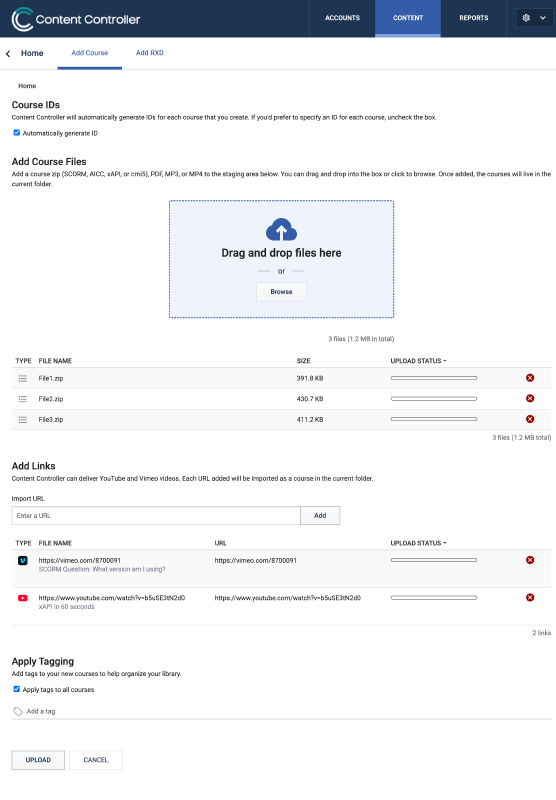Switch to the Add Course tab
The height and width of the screenshot is (800, 556).
pos(90,53)
